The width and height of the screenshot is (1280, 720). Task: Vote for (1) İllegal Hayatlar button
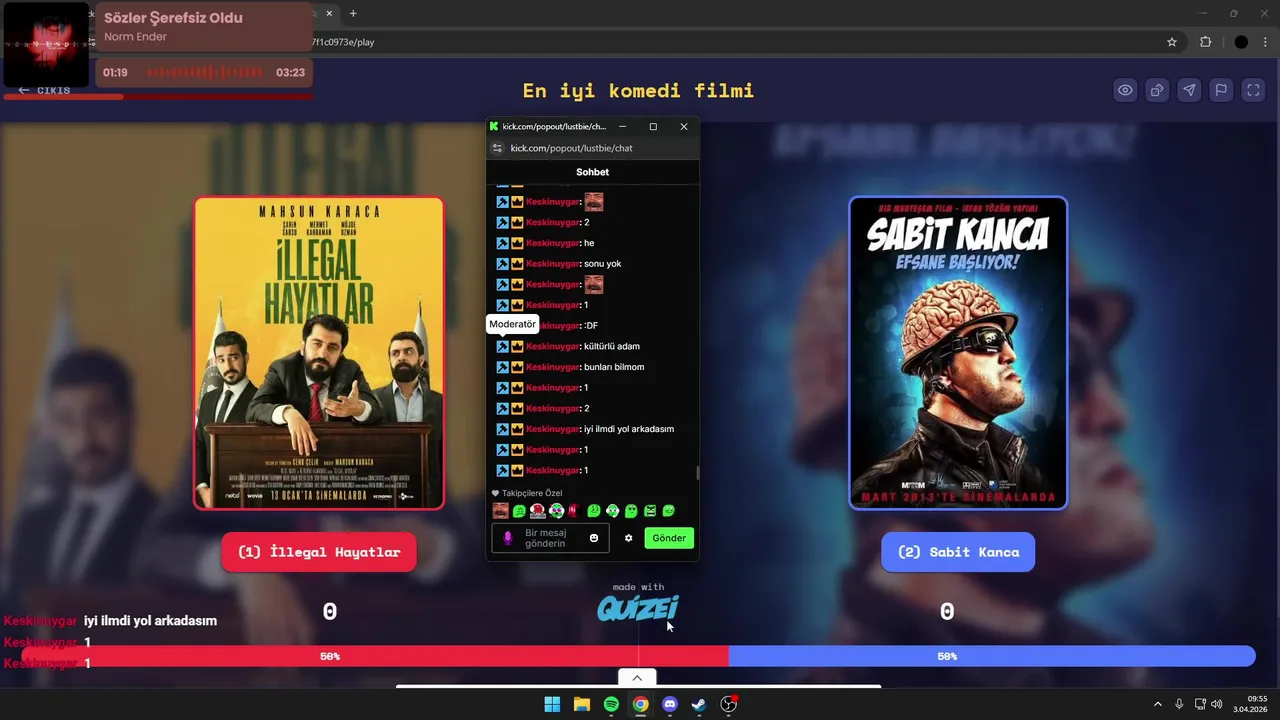(x=319, y=552)
